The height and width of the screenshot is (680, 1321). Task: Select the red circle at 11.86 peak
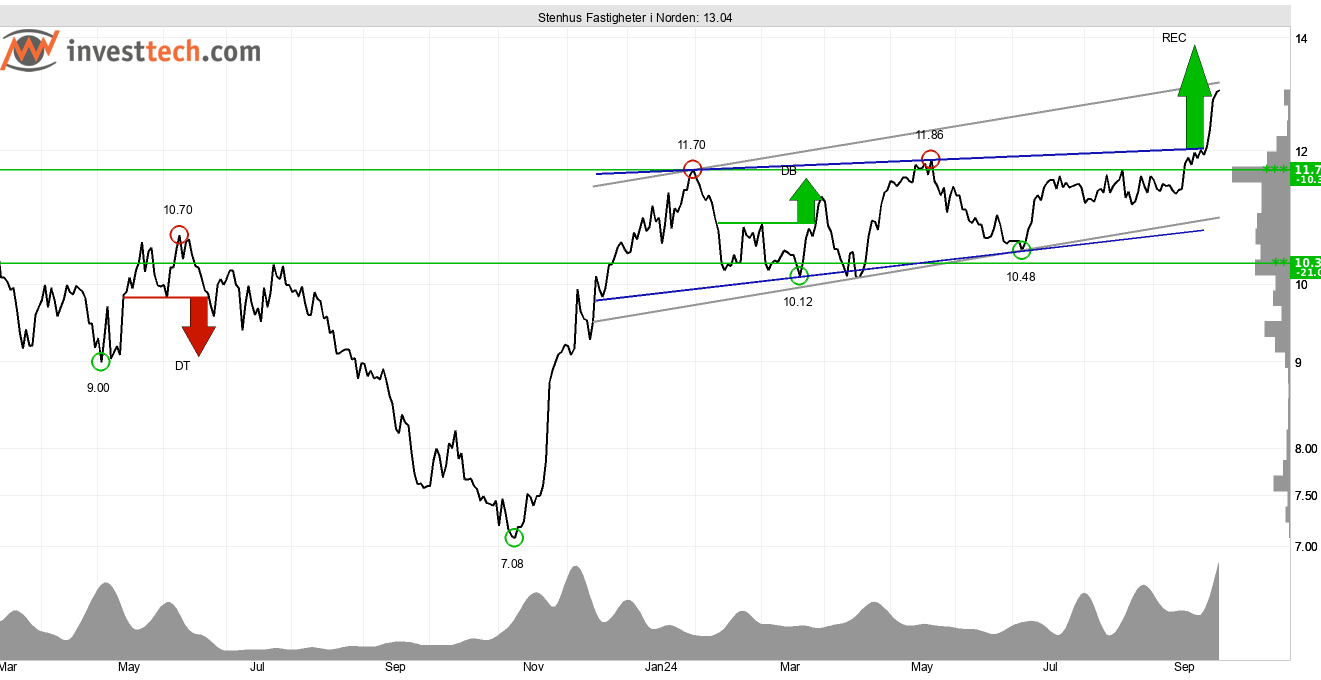coord(930,159)
